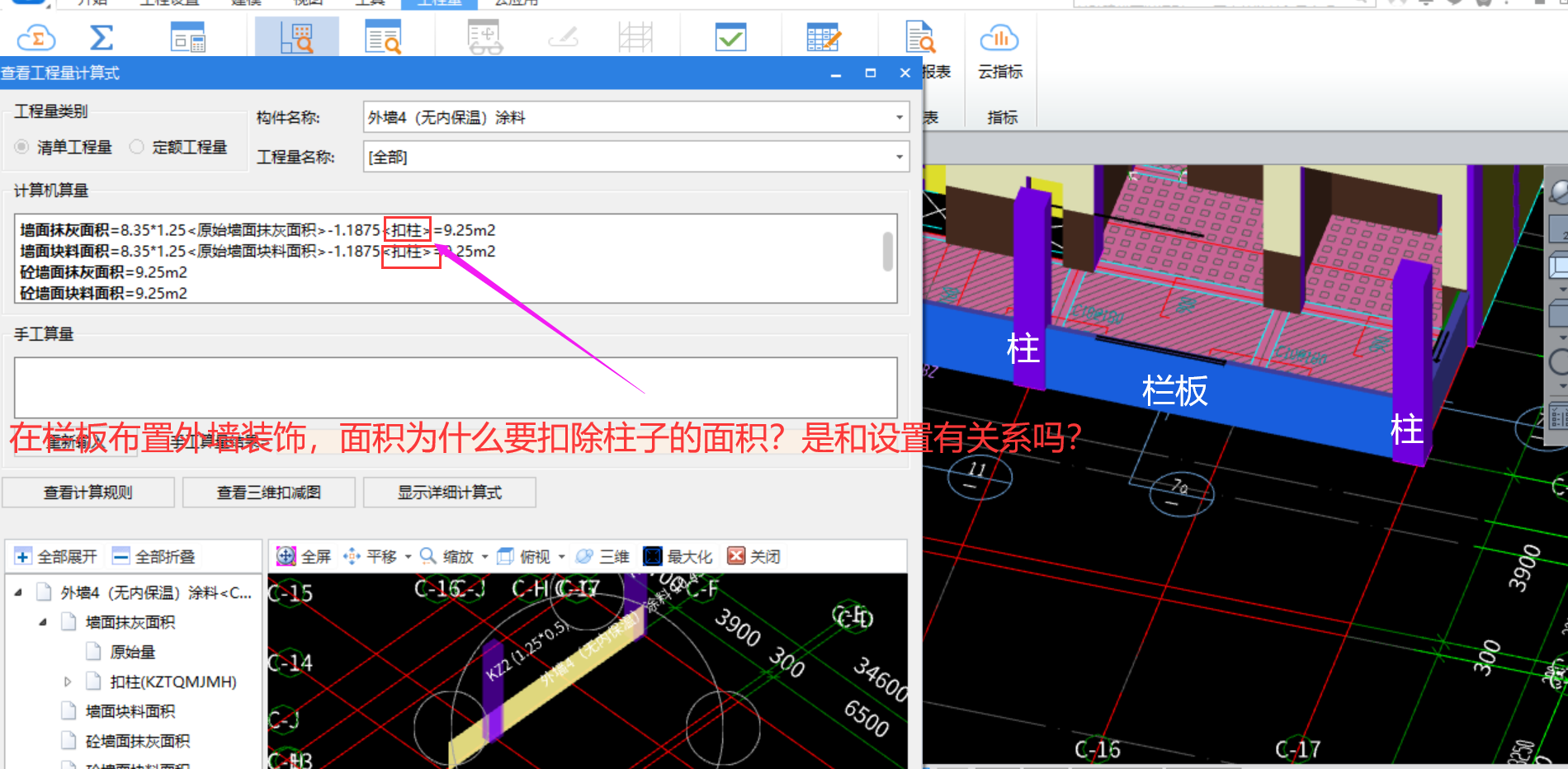
Task: Open the 构件名称 dropdown list
Action: 900,117
